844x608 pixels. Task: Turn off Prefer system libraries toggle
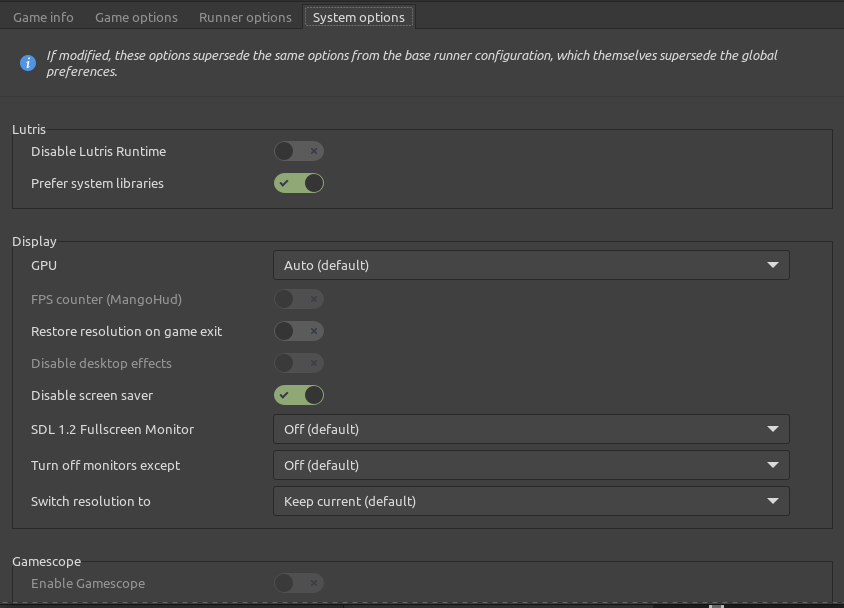coord(299,183)
